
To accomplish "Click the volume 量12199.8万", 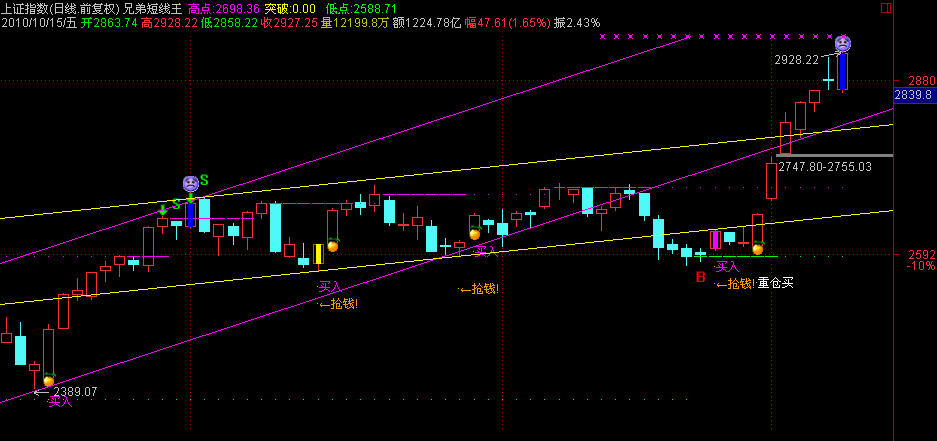I will pos(355,23).
